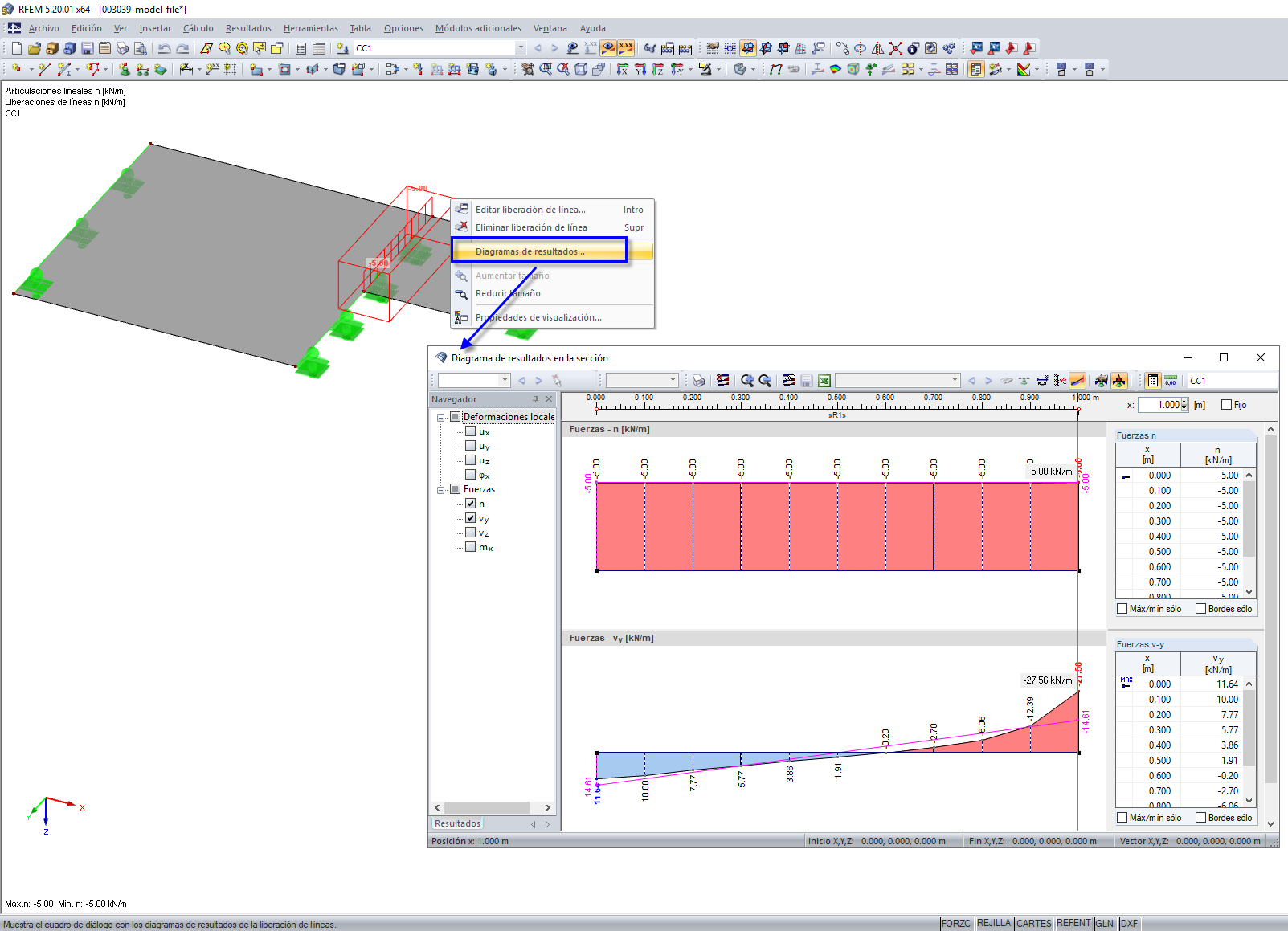Open the table view icon

(x=319, y=48)
